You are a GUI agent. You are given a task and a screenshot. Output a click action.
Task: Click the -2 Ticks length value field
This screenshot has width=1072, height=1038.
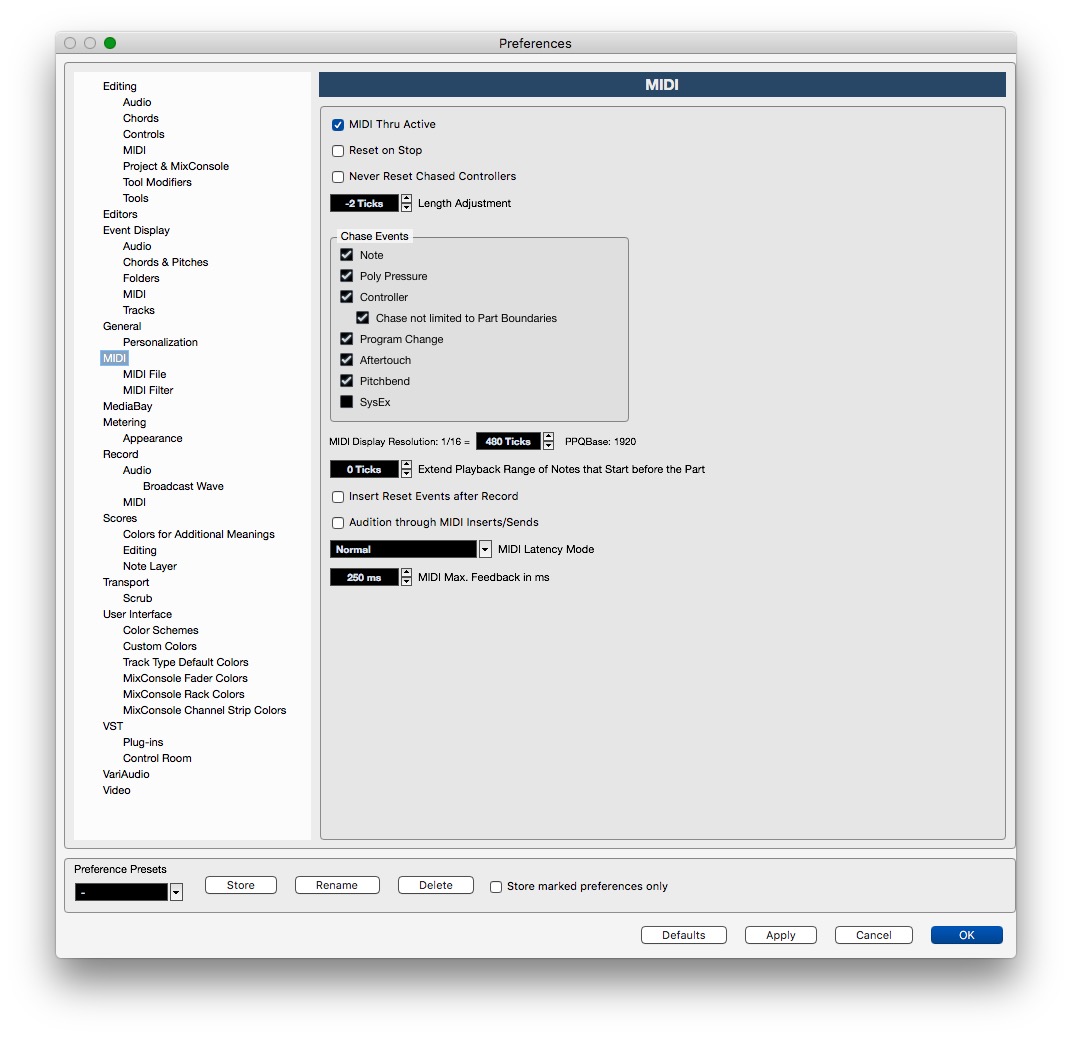point(364,203)
